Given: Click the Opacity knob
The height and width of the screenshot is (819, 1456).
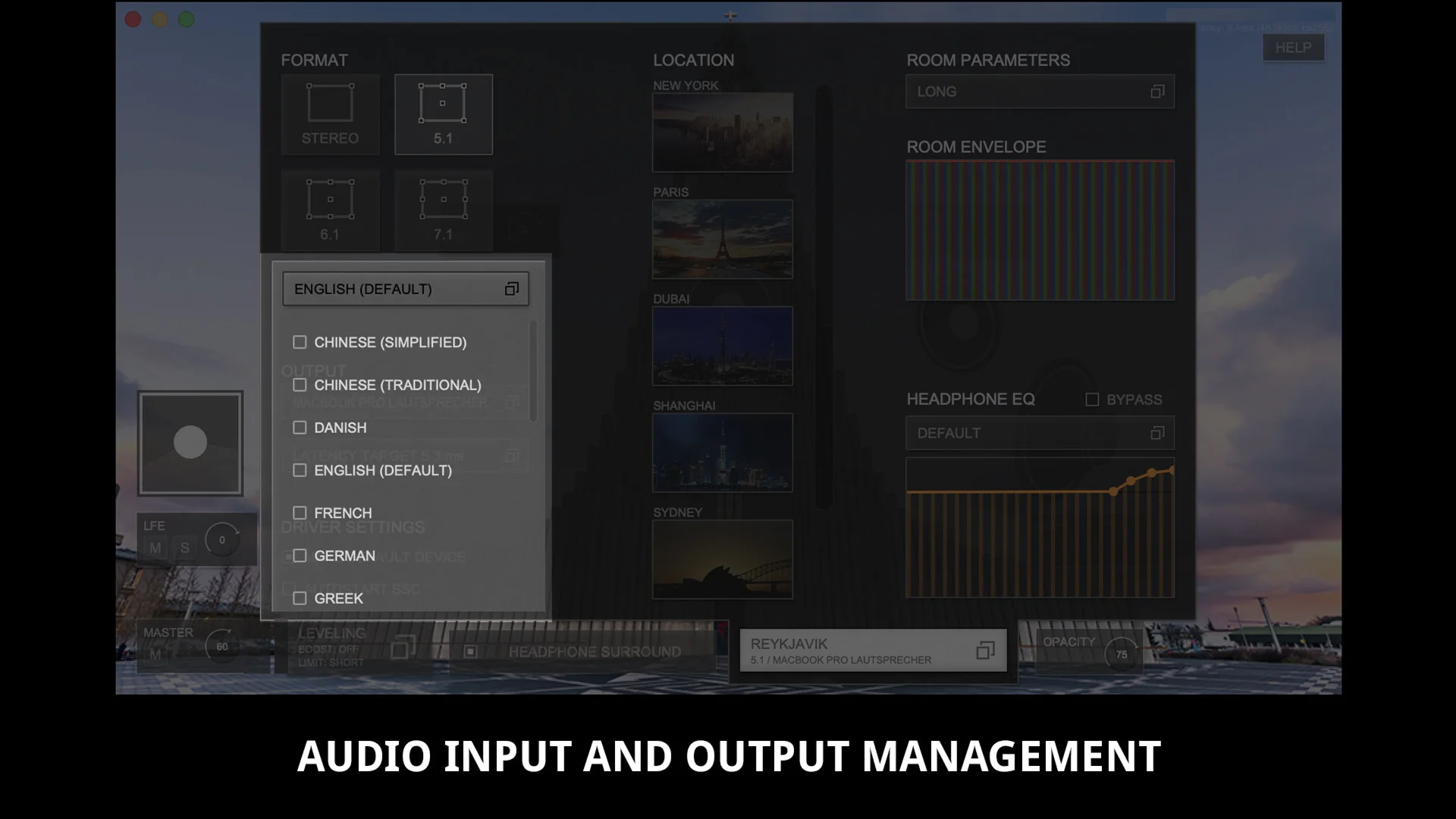Looking at the screenshot, I should (x=1121, y=654).
